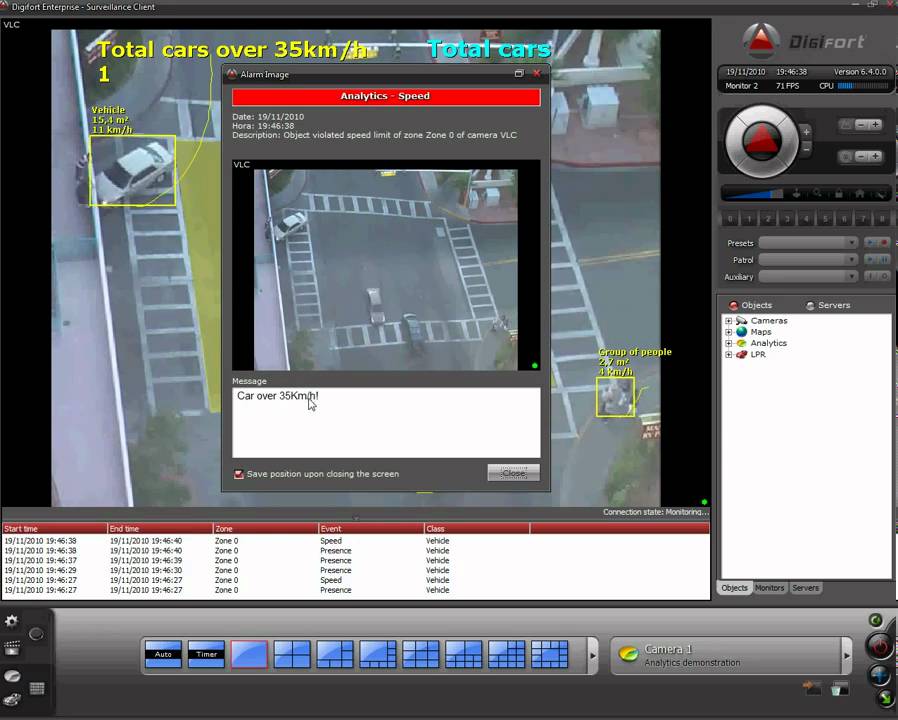Click the focus plus button in PTZ panel
Viewport: 898px width, 720px height.
tap(876, 124)
